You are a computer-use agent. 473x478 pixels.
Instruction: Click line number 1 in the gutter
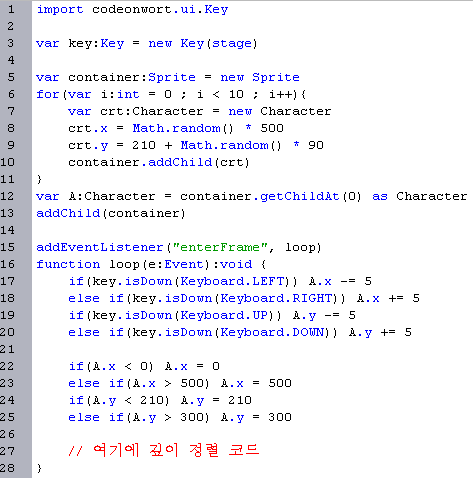click(x=11, y=9)
